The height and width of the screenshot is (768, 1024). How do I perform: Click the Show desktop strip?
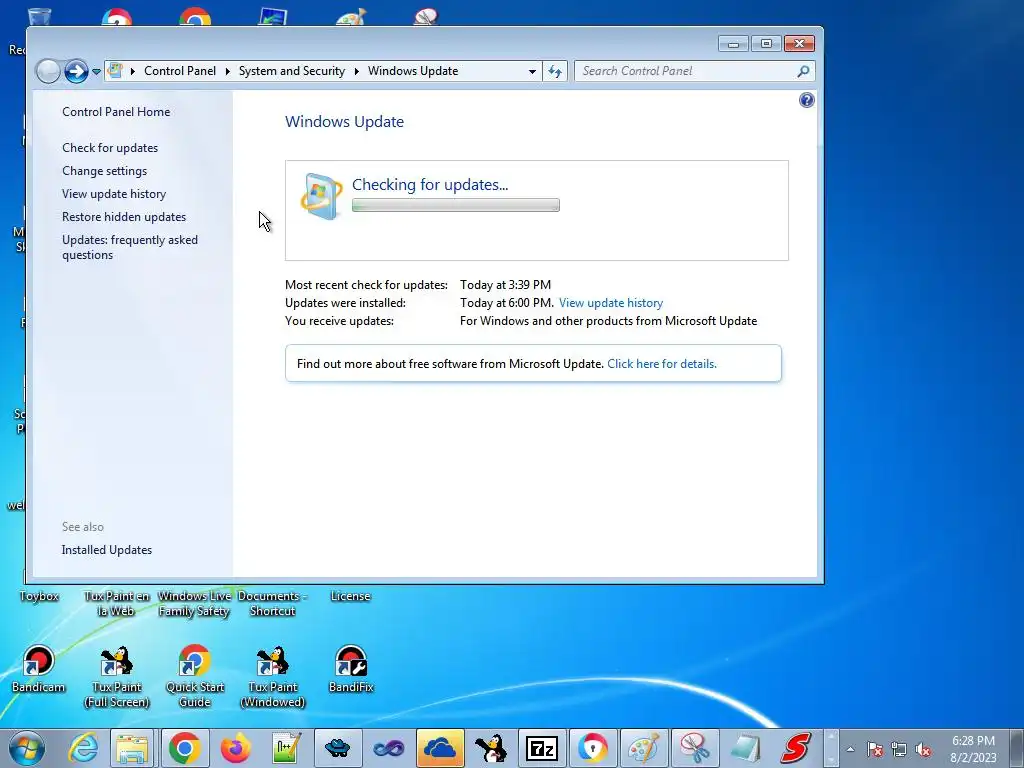pyautogui.click(x=1016, y=748)
